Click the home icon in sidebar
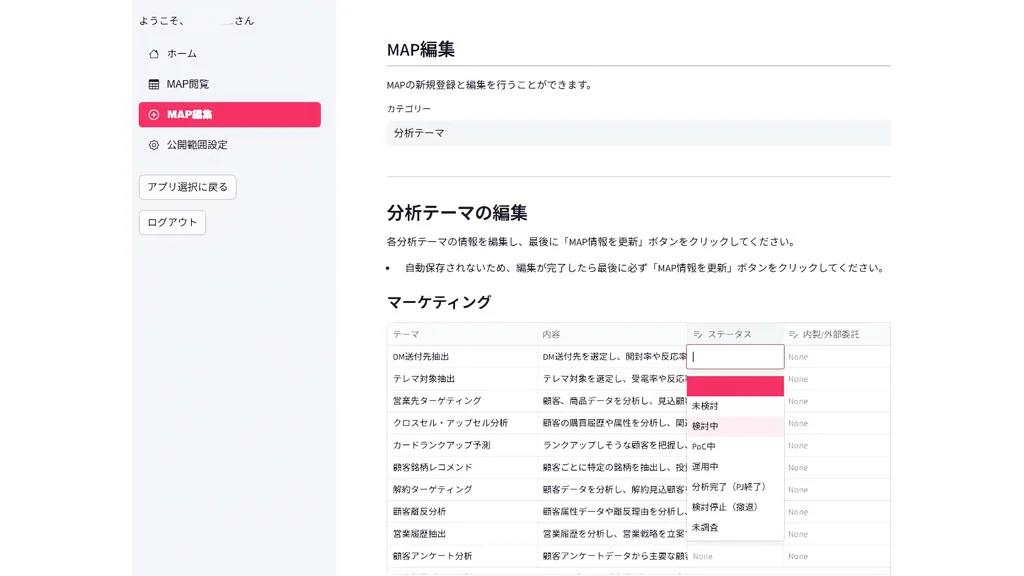This screenshot has height=576, width=1024. pyautogui.click(x=154, y=54)
